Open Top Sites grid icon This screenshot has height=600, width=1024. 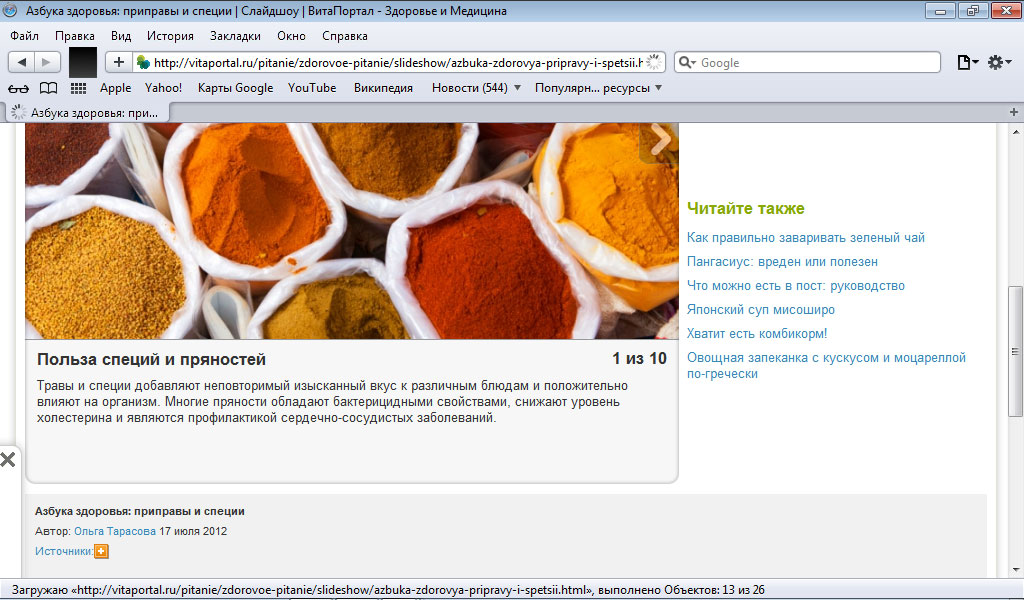78,88
